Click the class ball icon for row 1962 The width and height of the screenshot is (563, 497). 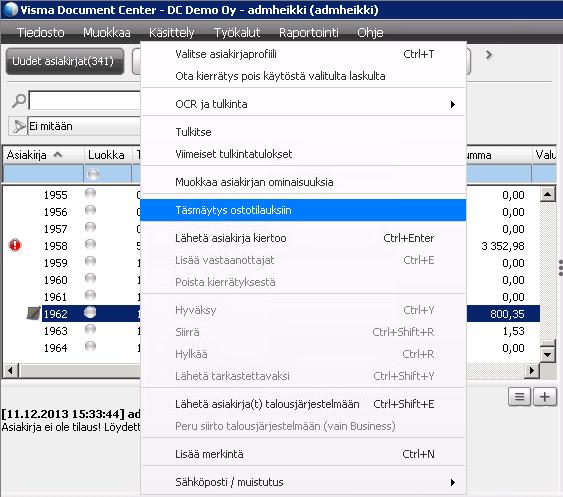coord(90,312)
